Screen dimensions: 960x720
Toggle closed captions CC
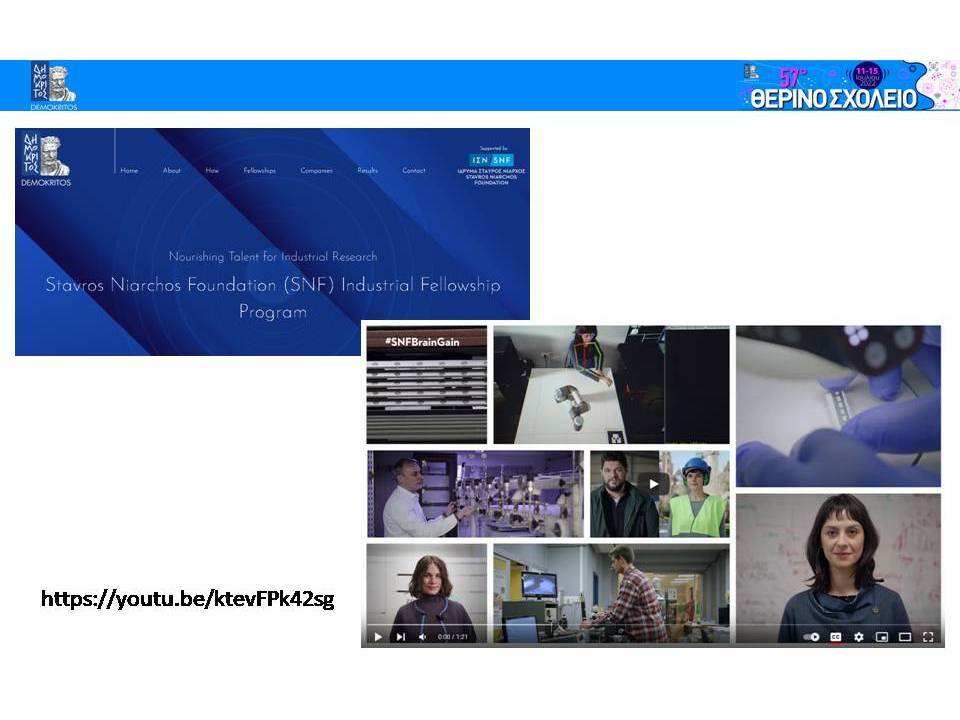(835, 637)
